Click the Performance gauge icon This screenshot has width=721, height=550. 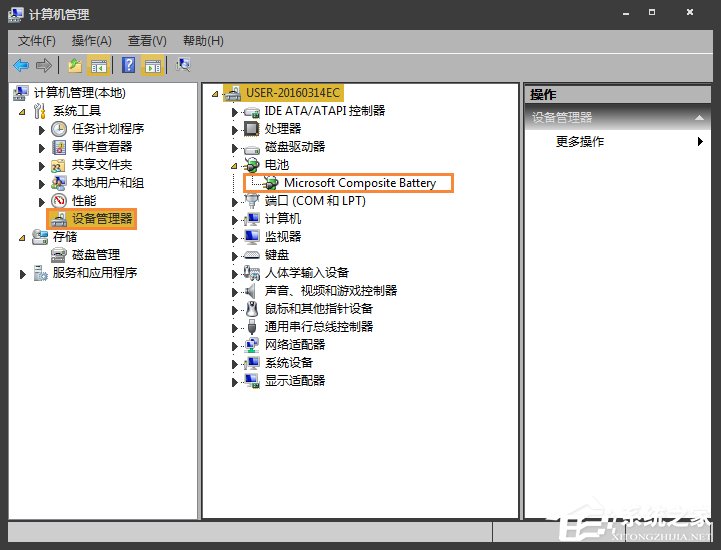tap(59, 201)
